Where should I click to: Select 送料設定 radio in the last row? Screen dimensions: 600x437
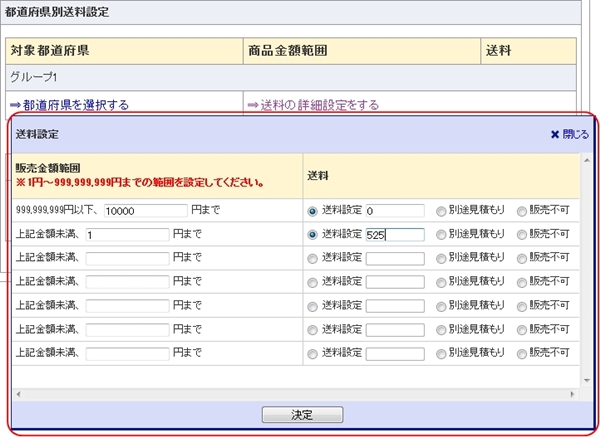(x=313, y=354)
